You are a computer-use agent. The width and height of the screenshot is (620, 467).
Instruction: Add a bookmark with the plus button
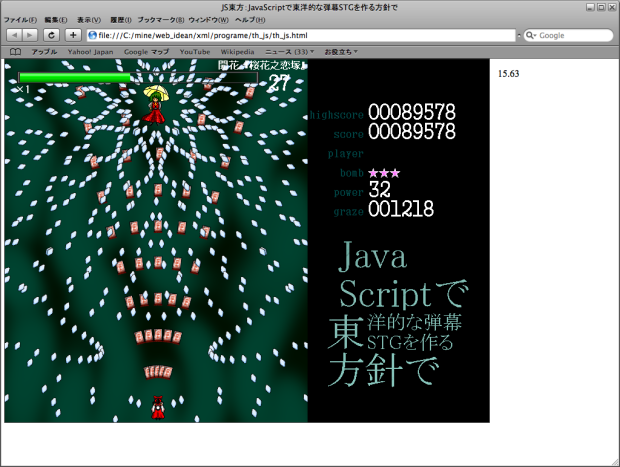click(x=73, y=35)
